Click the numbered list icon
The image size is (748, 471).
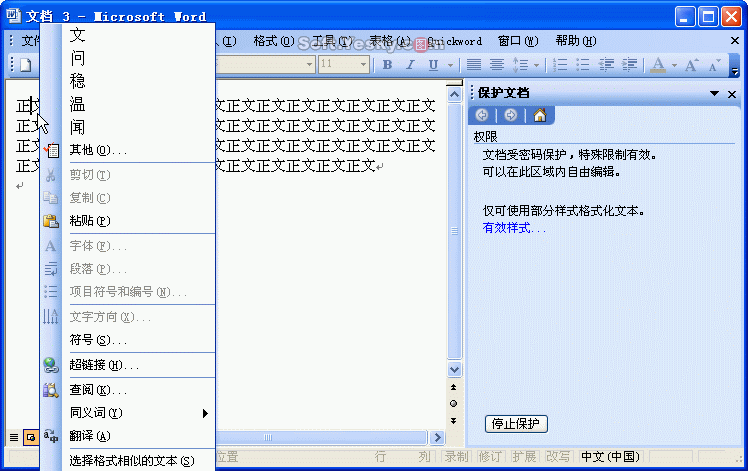pyautogui.click(x=561, y=65)
